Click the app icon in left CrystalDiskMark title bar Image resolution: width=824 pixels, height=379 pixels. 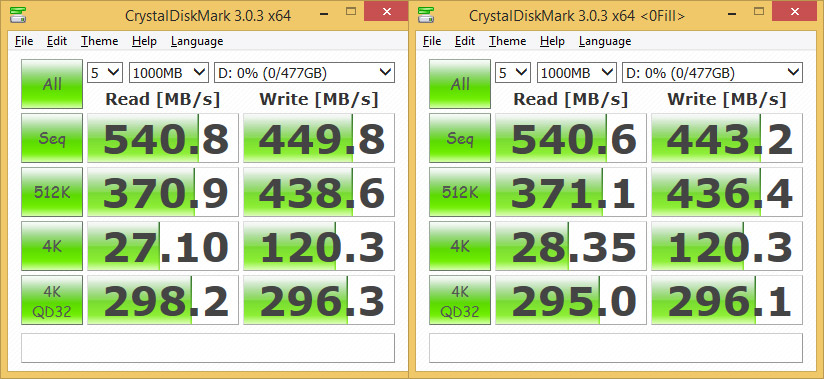[x=18, y=15]
